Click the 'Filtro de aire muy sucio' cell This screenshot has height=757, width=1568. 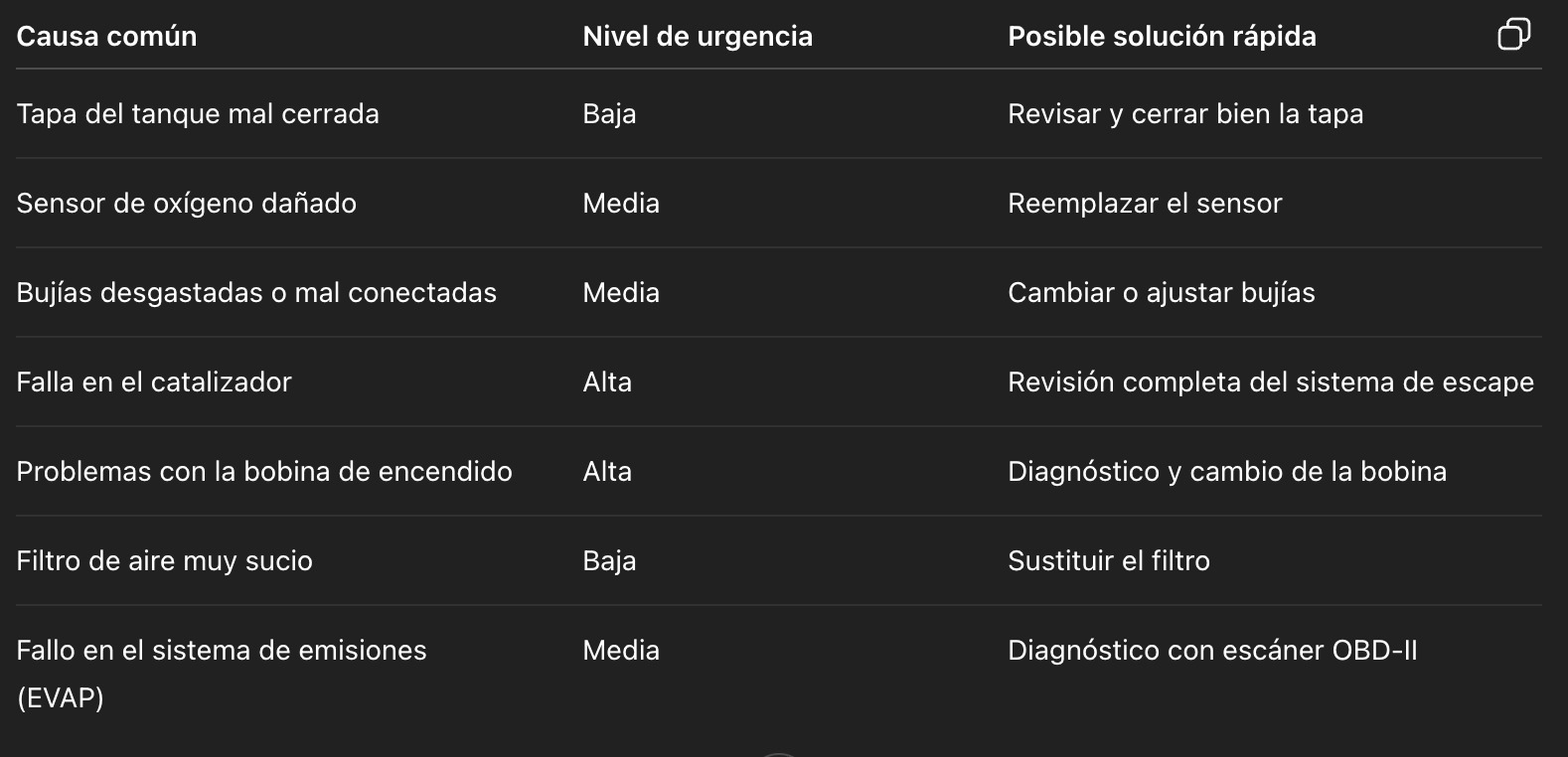(165, 561)
